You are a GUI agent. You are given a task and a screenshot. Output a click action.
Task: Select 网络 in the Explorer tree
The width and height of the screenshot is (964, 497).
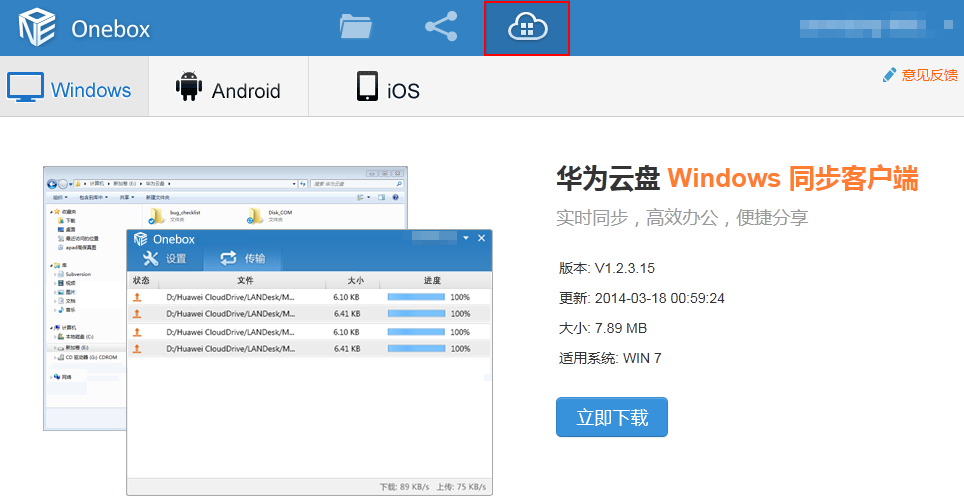63,377
